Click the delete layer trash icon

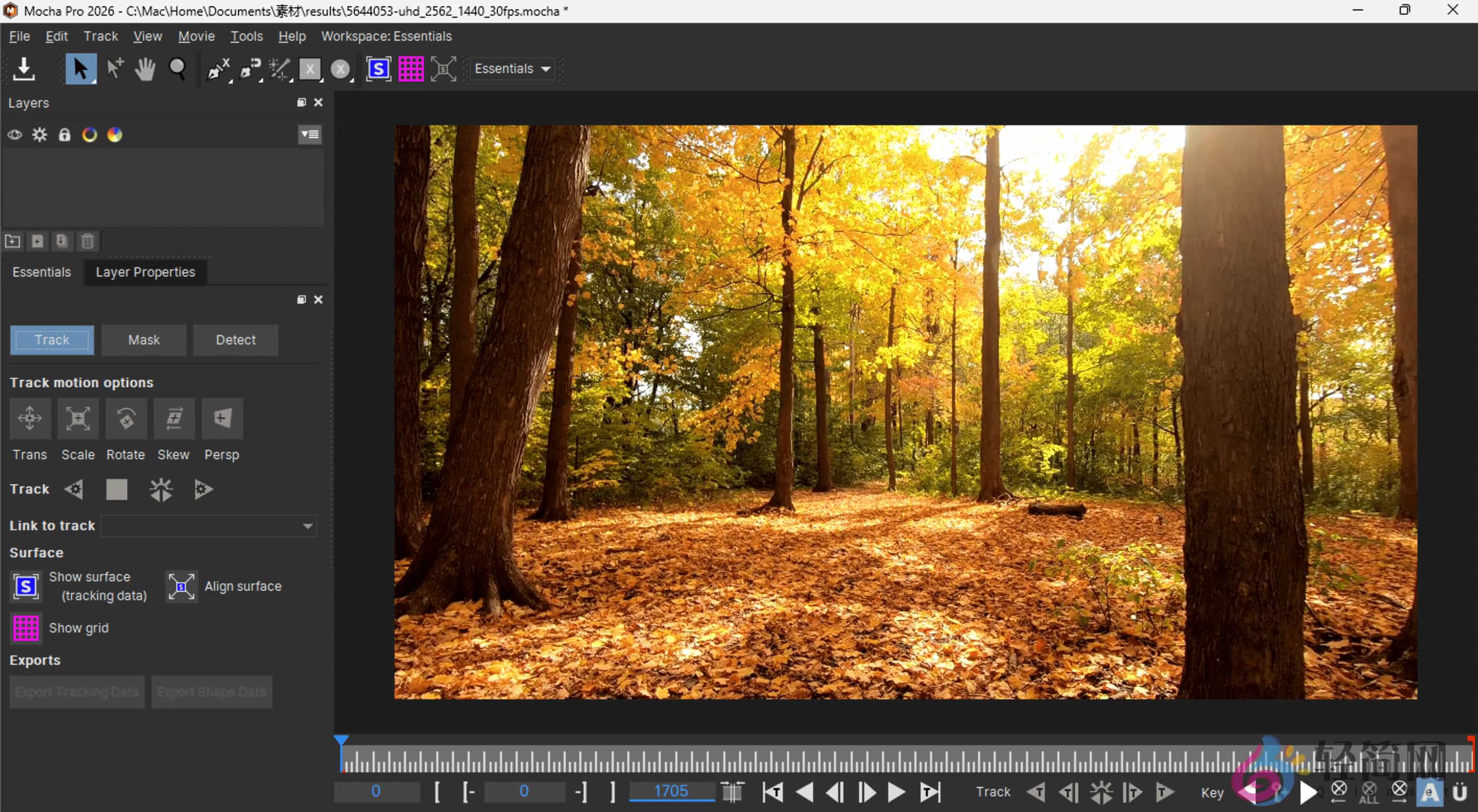[x=87, y=241]
